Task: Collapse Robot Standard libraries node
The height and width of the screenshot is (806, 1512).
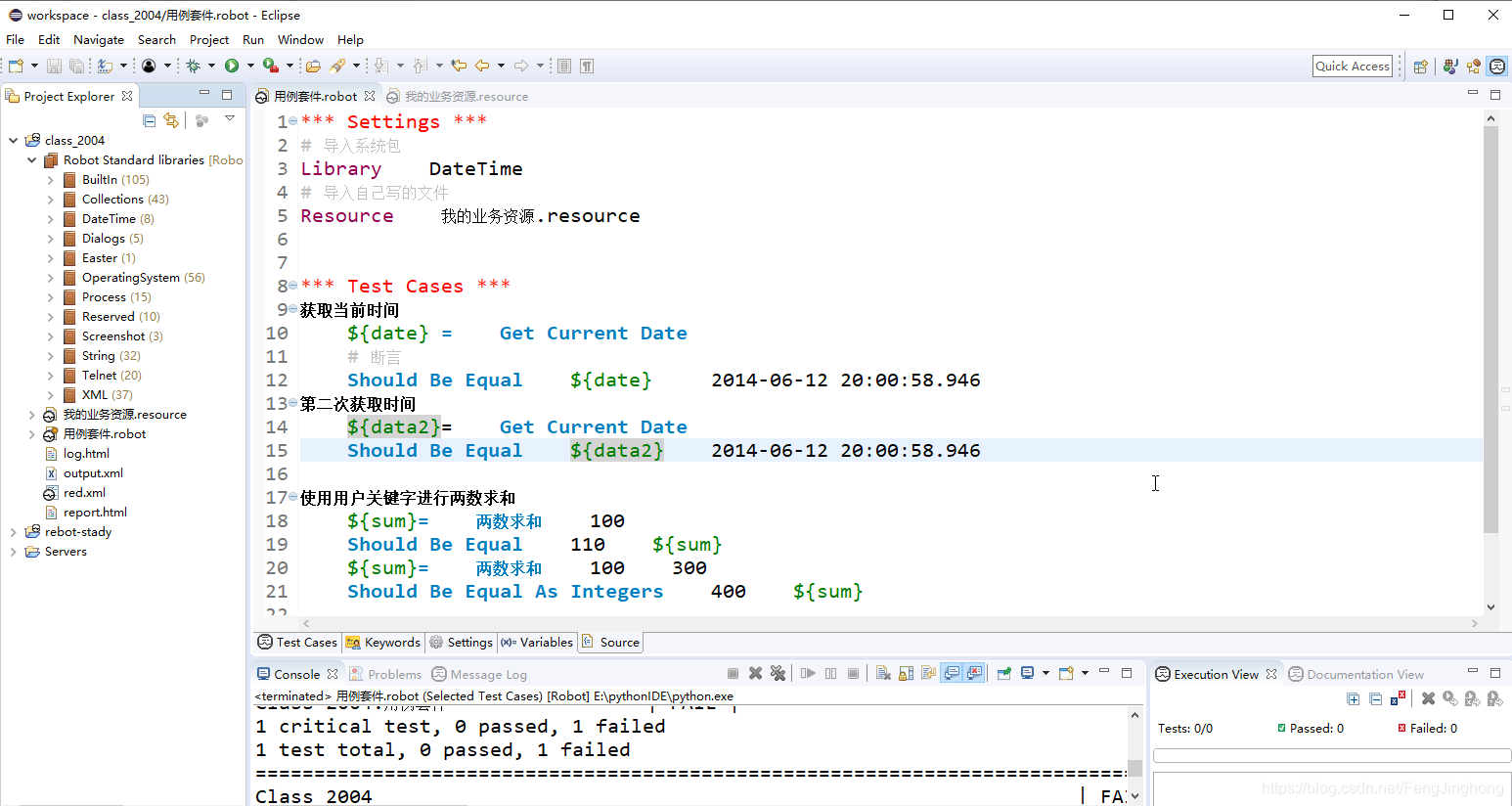Action: pos(31,159)
